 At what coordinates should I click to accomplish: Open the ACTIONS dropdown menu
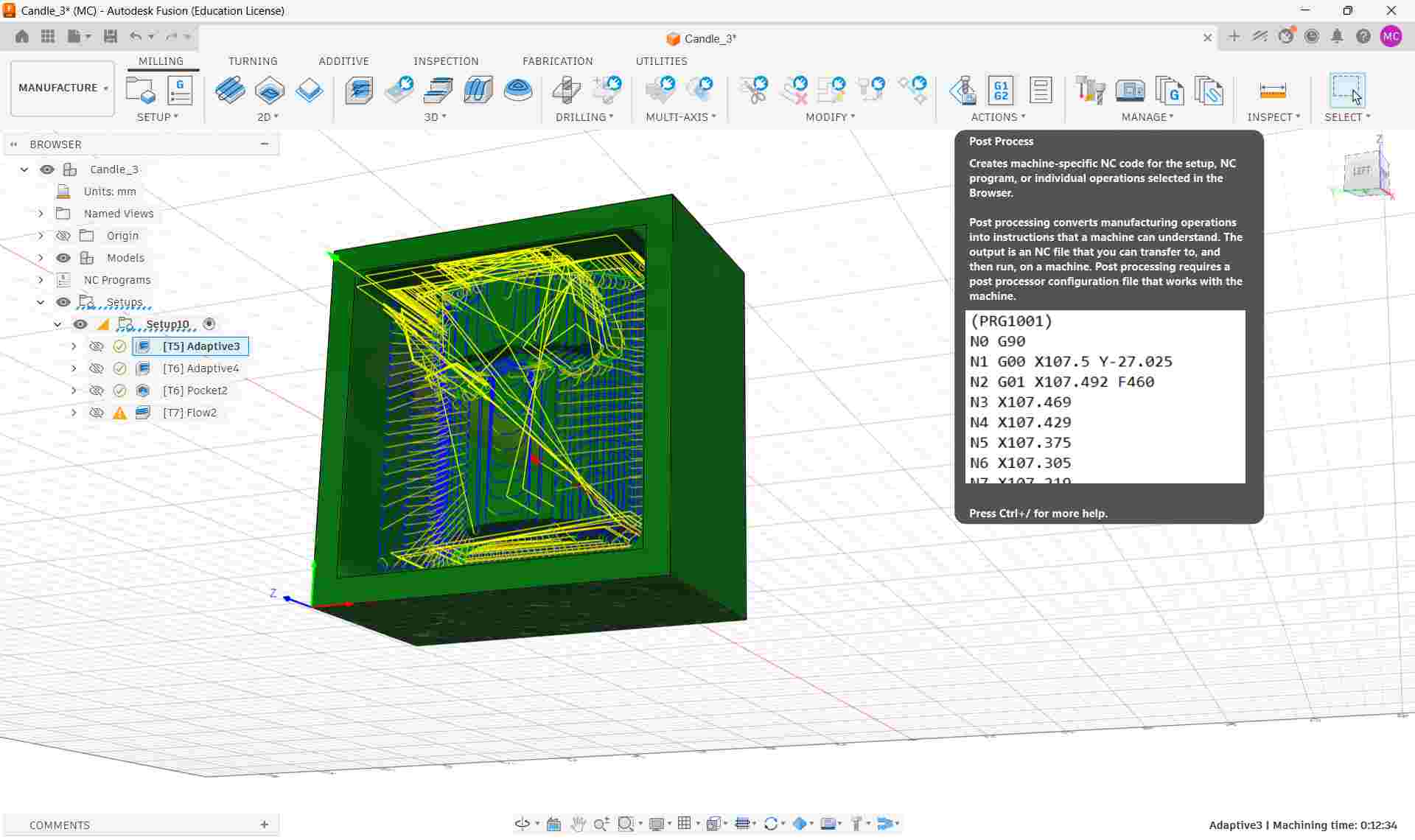tap(998, 117)
